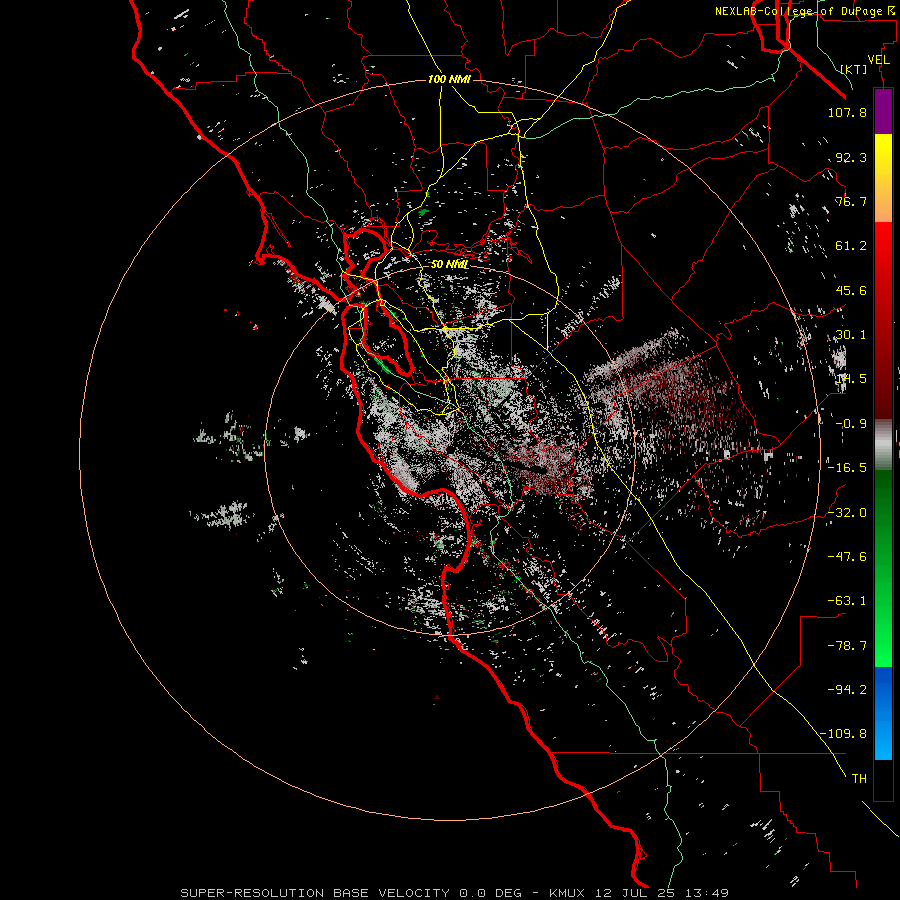Click the VEL legend title

pyautogui.click(x=878, y=60)
